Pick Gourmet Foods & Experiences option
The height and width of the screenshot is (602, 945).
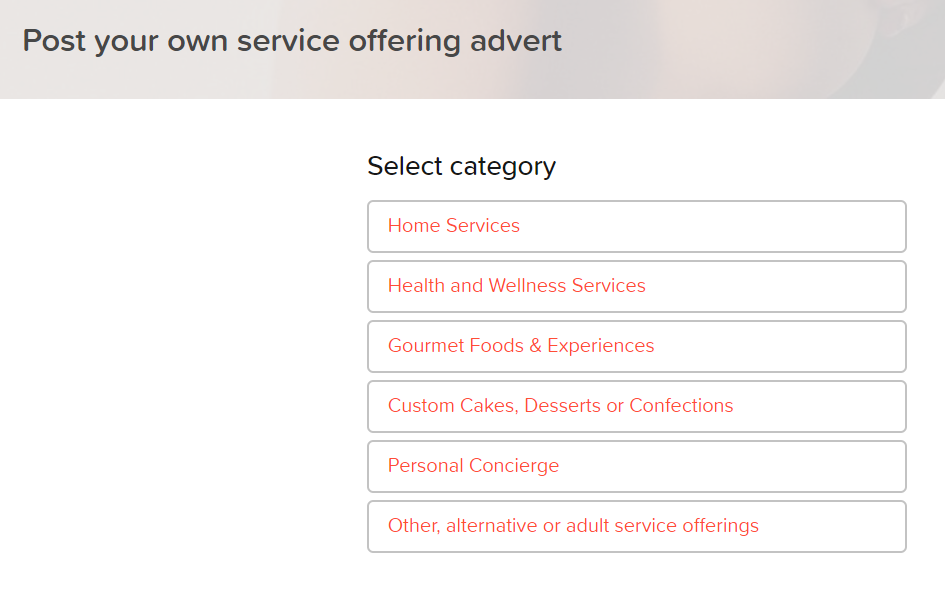[636, 346]
